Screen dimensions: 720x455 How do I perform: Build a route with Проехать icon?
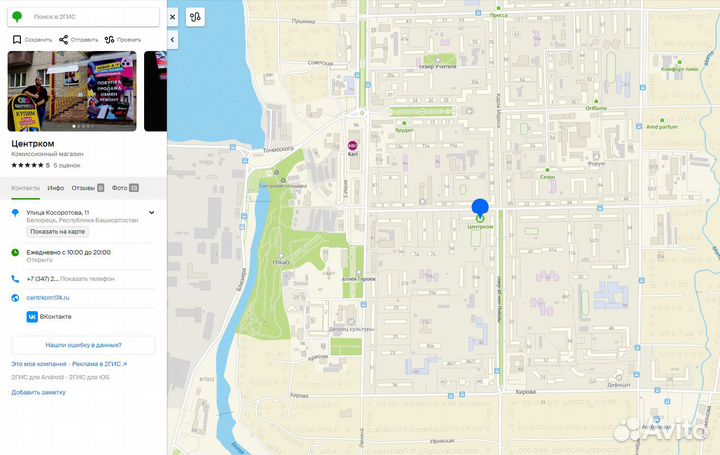click(x=110, y=40)
